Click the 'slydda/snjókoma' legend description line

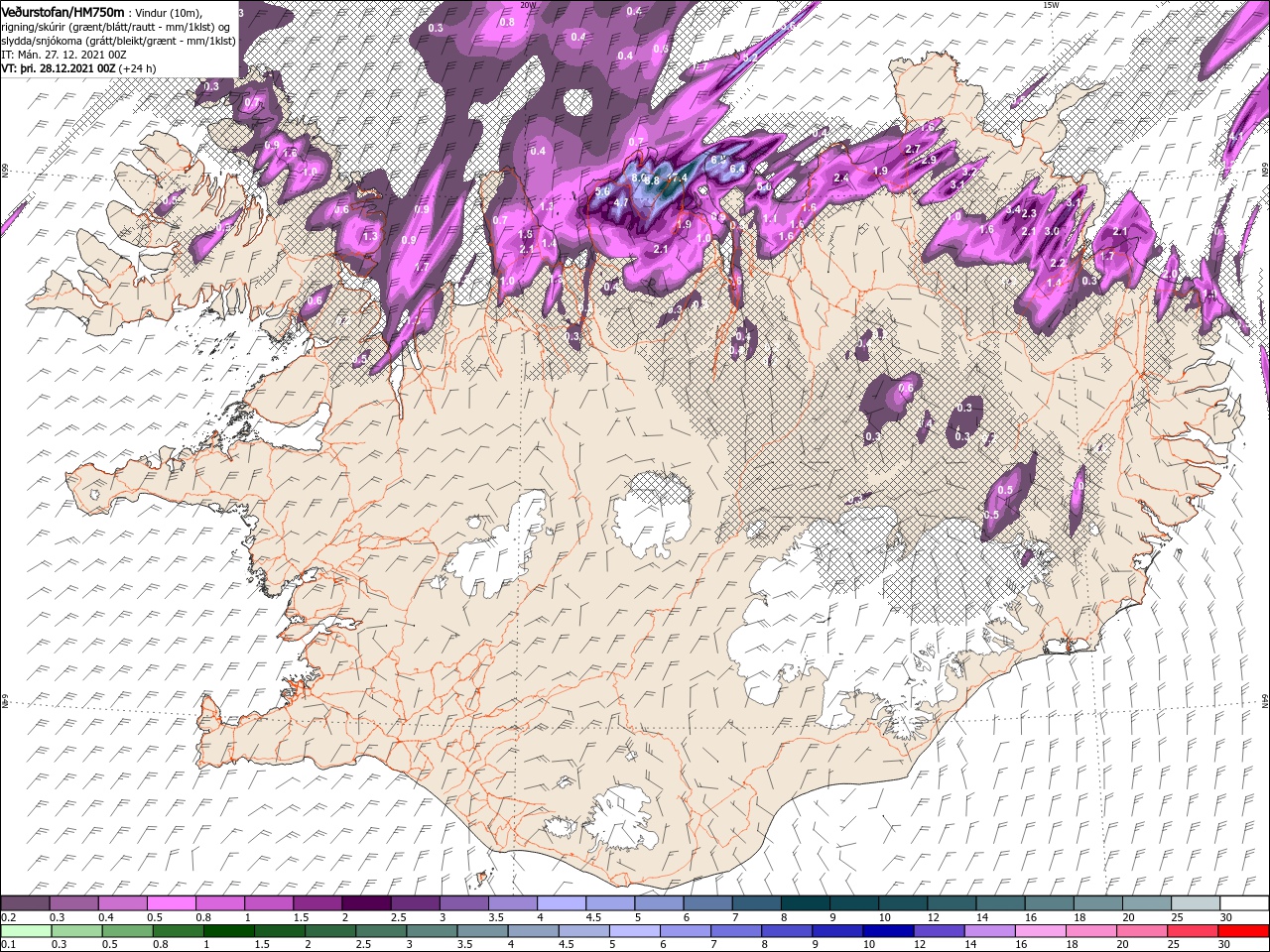pos(118,41)
